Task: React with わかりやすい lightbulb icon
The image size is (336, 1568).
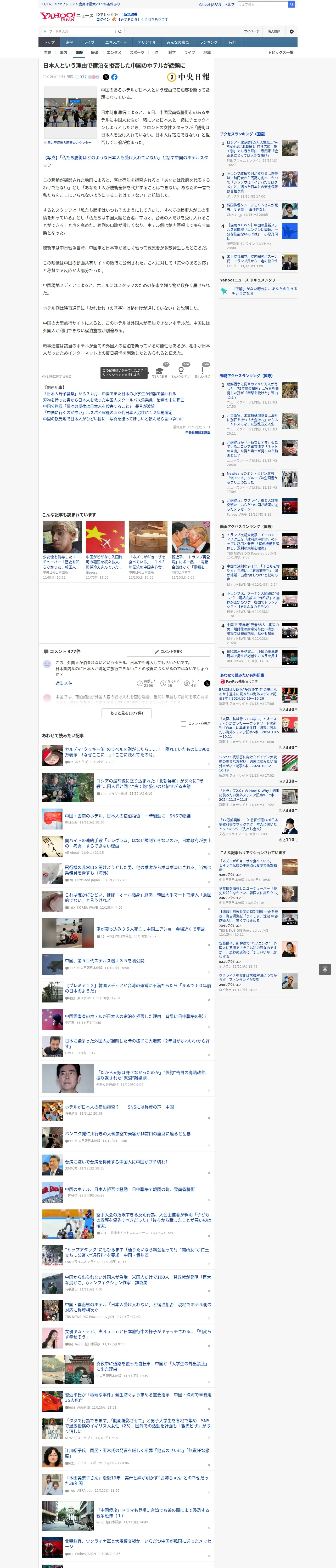Action: 181,371
